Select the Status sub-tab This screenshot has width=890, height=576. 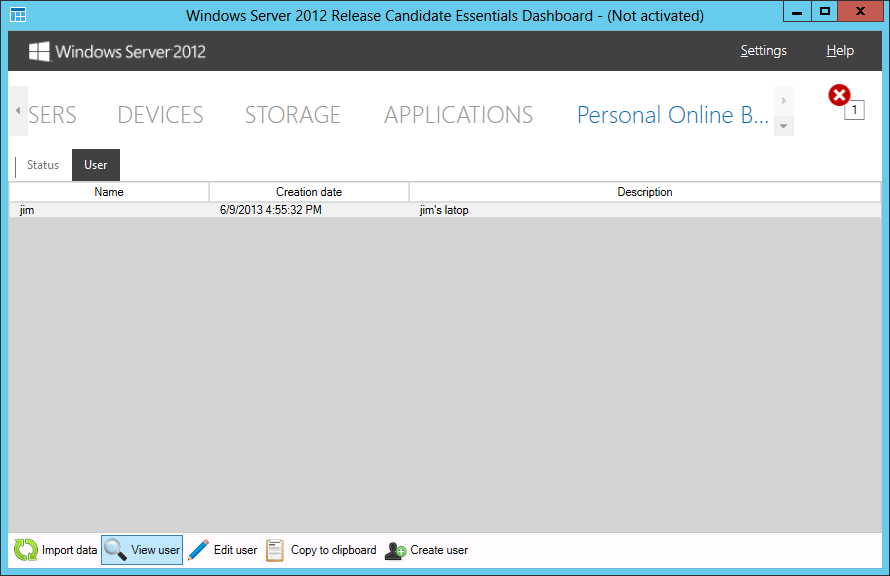[x=43, y=165]
